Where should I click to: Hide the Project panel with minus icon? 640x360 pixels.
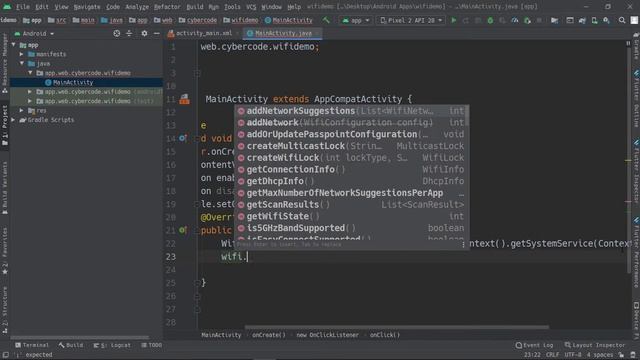coord(156,33)
